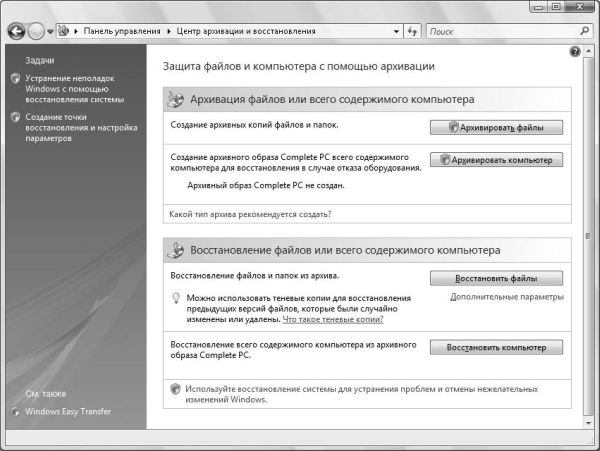Expand the breadcrumb arrow before Панель управления

pos(76,31)
